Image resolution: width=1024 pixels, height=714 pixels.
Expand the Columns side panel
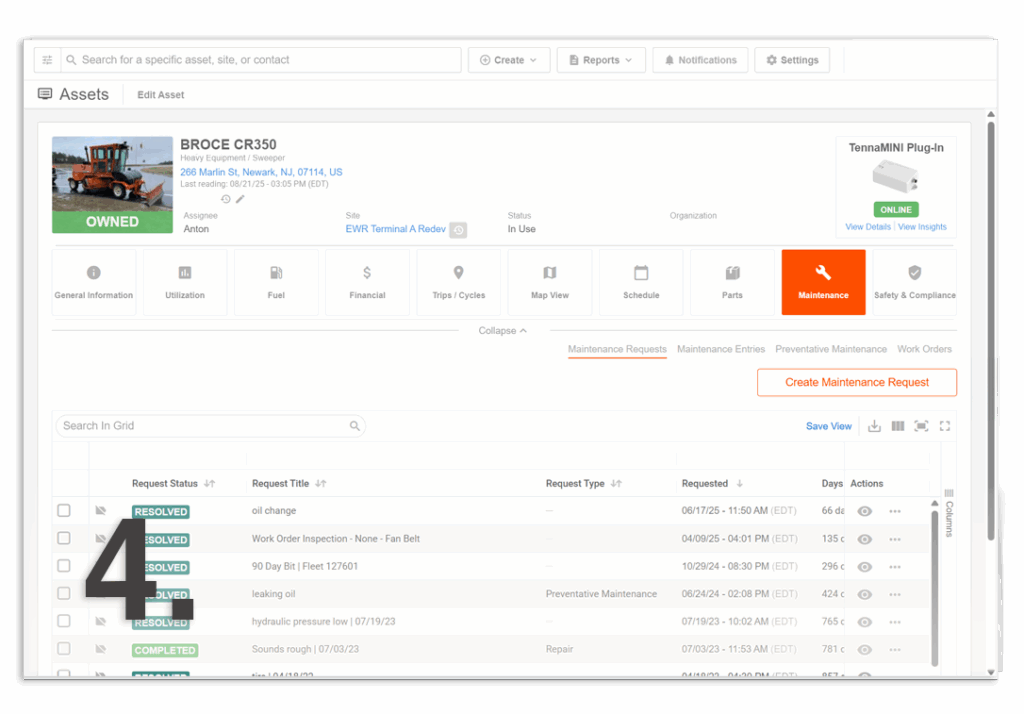point(949,514)
